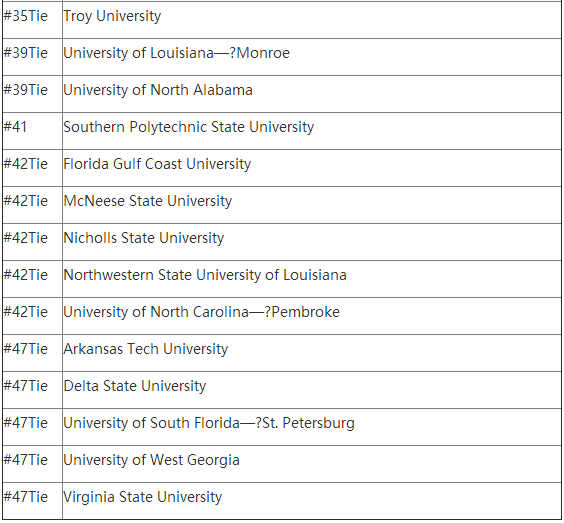Select rank cell beside University of North Alabama

[x=32, y=94]
